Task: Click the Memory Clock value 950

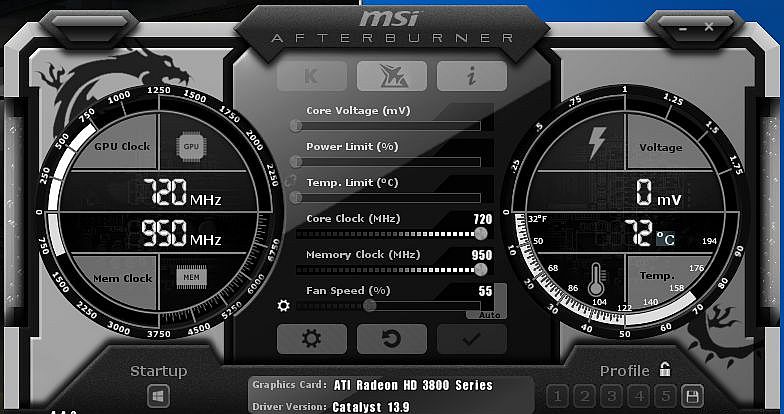Action: (x=482, y=255)
